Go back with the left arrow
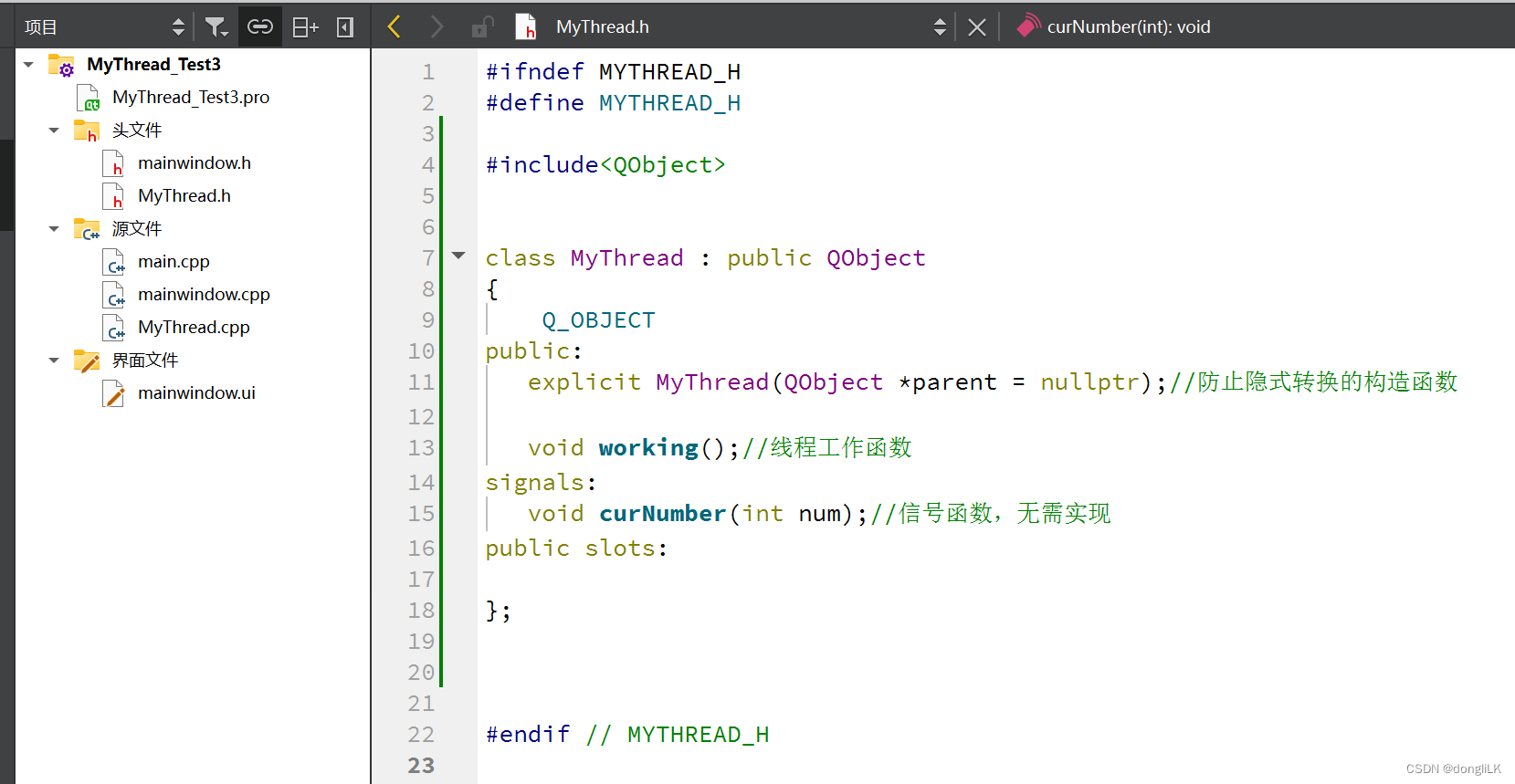Screen dimensions: 1515x784 coord(395,27)
